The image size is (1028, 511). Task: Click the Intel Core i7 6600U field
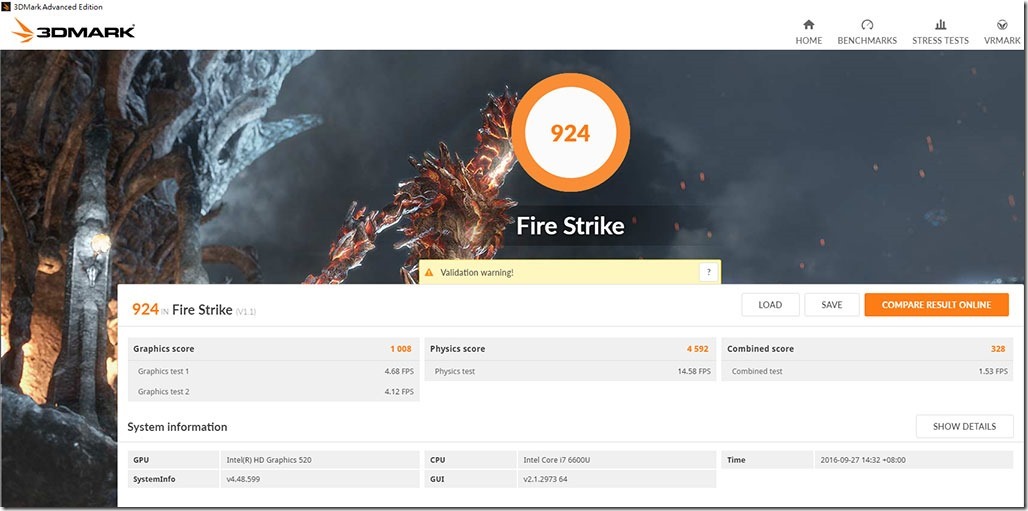pyautogui.click(x=616, y=460)
